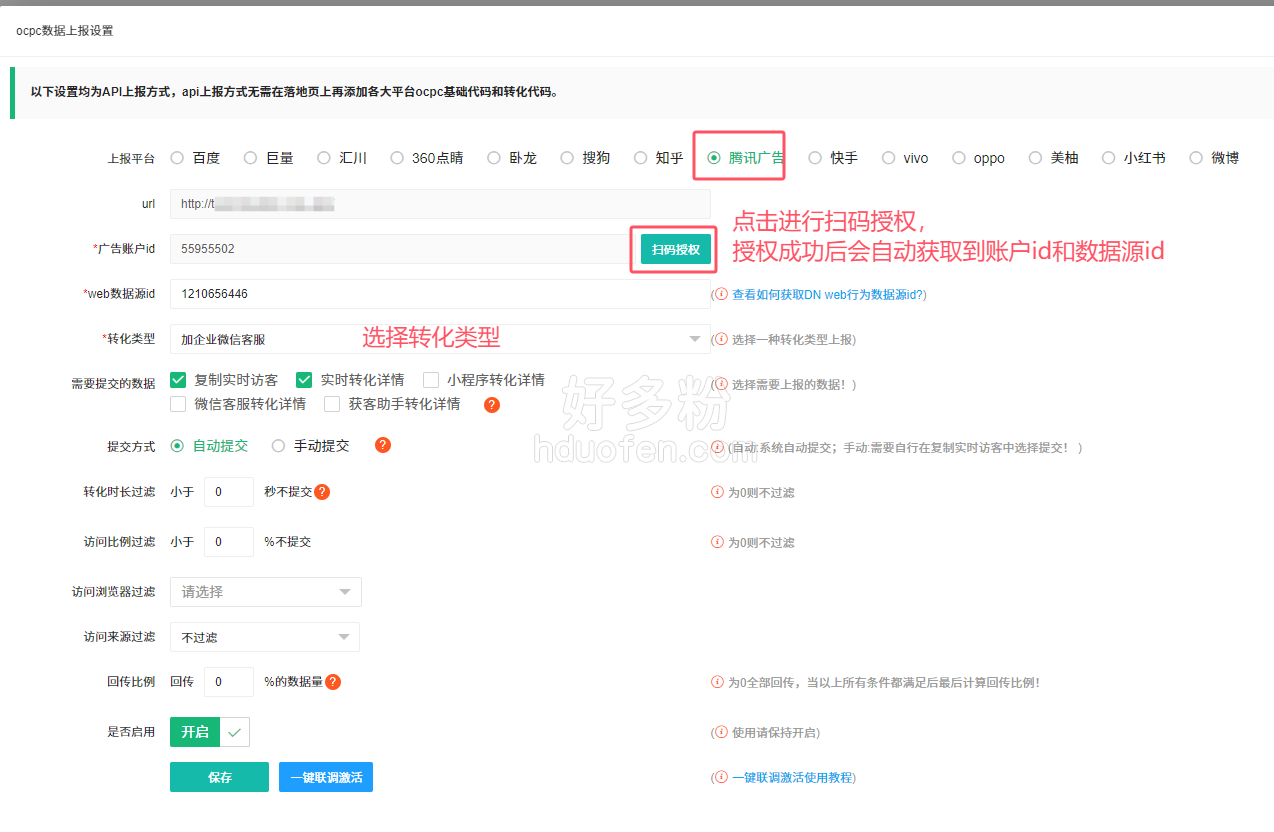This screenshot has width=1274, height=832.
Task: Click info icon beside 选择需要上报的数据 hint
Action: click(721, 384)
